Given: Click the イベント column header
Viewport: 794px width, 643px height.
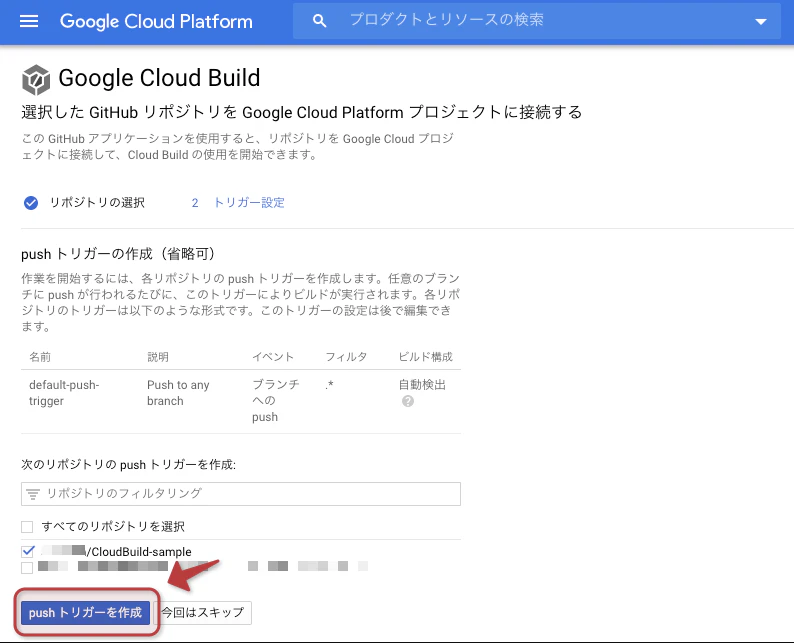Looking at the screenshot, I should (x=273, y=357).
